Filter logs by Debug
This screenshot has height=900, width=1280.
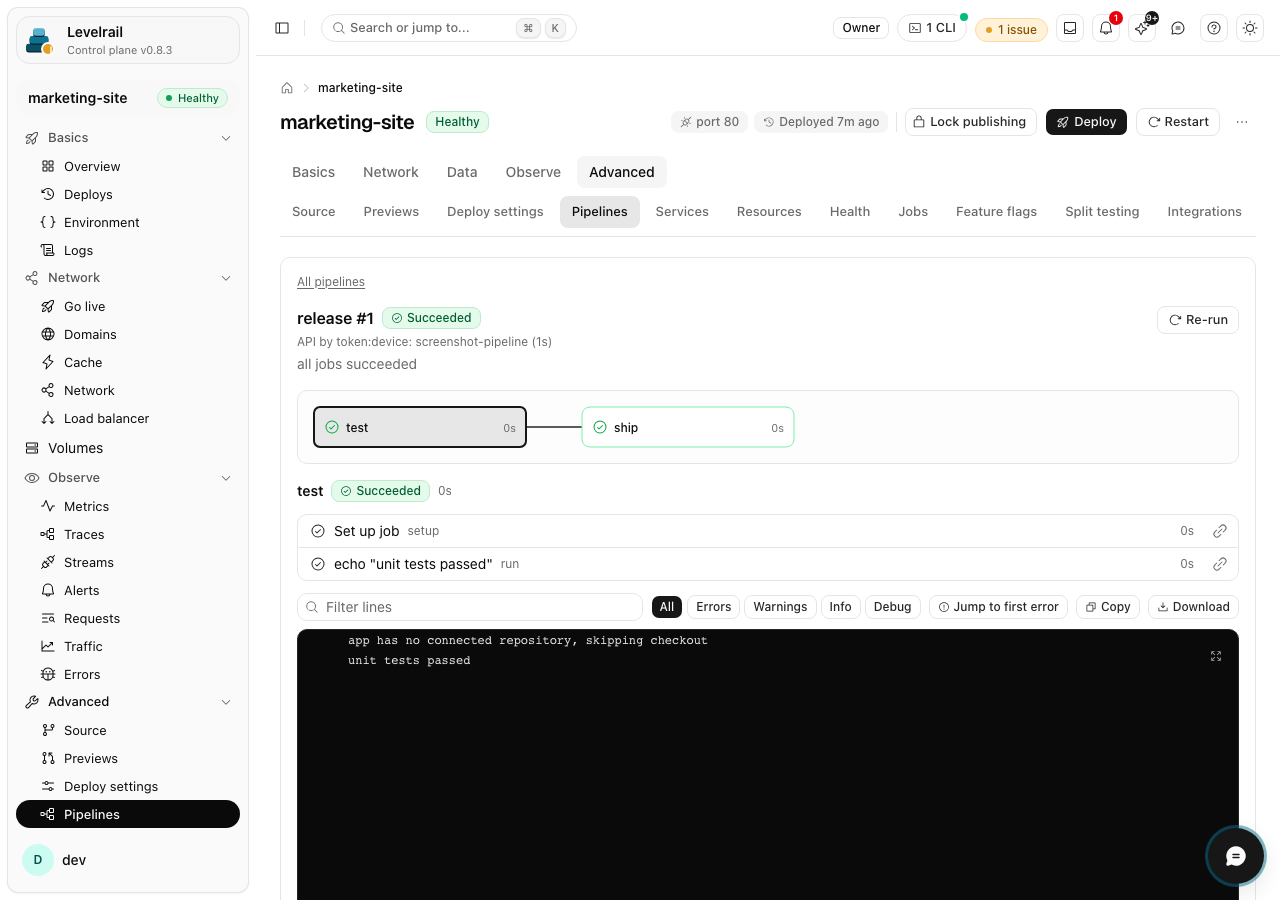[893, 607]
